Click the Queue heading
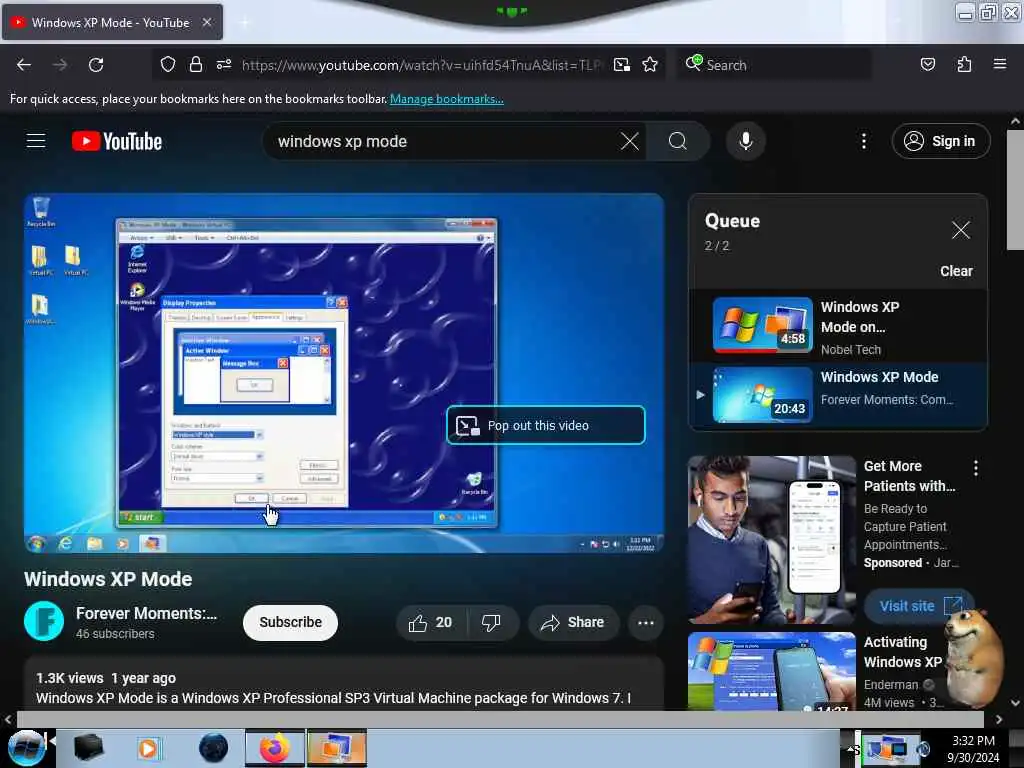1024x768 pixels. (x=732, y=221)
